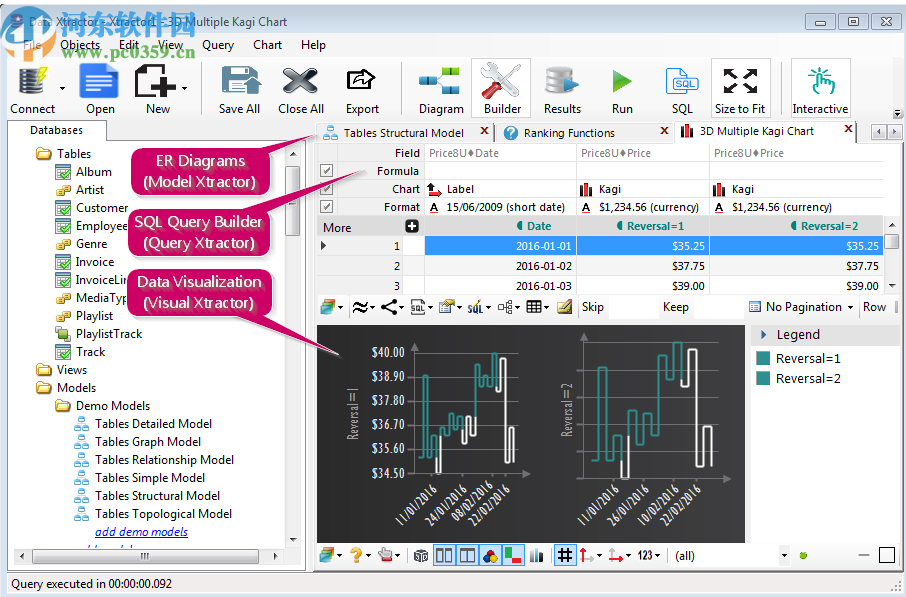Expand the Legend panel triangle
906x597 pixels.
click(x=763, y=335)
